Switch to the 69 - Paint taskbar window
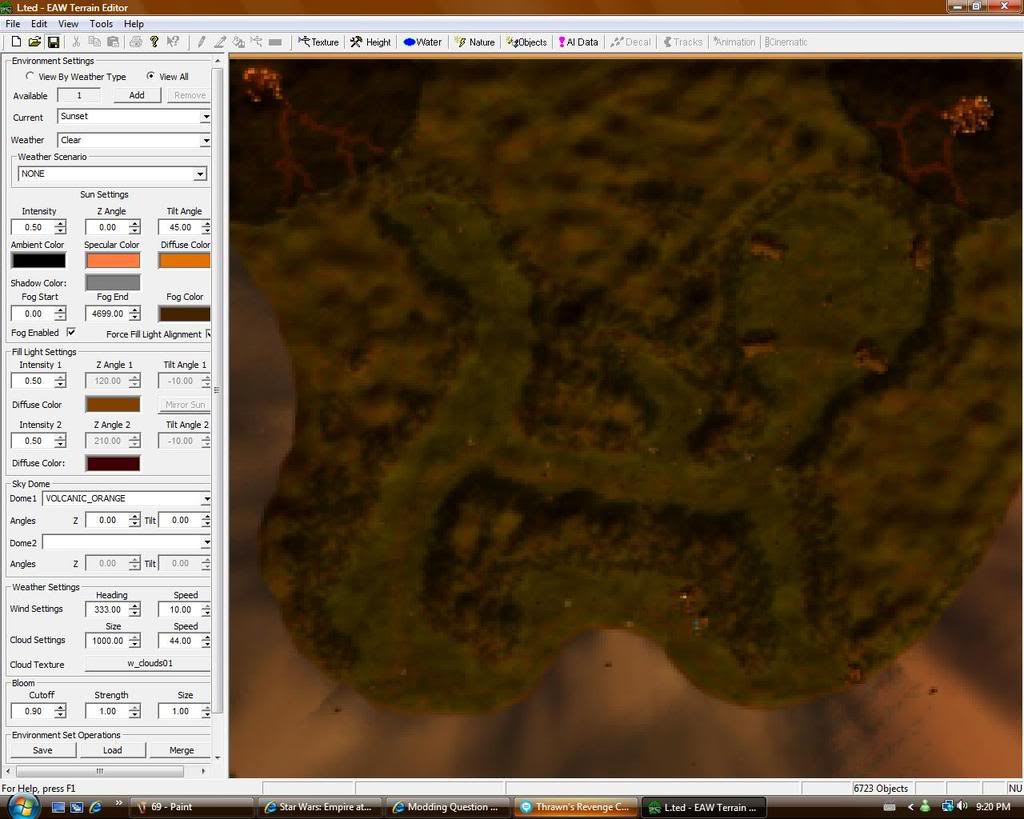 tap(192, 807)
